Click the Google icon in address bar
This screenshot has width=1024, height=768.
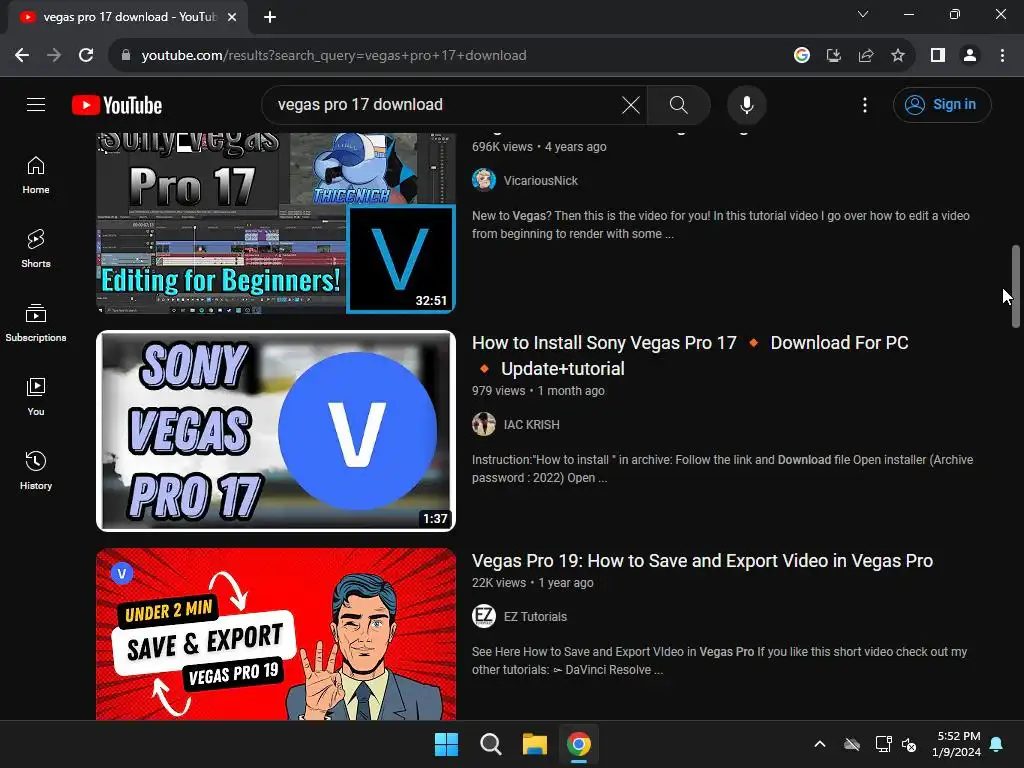[802, 55]
